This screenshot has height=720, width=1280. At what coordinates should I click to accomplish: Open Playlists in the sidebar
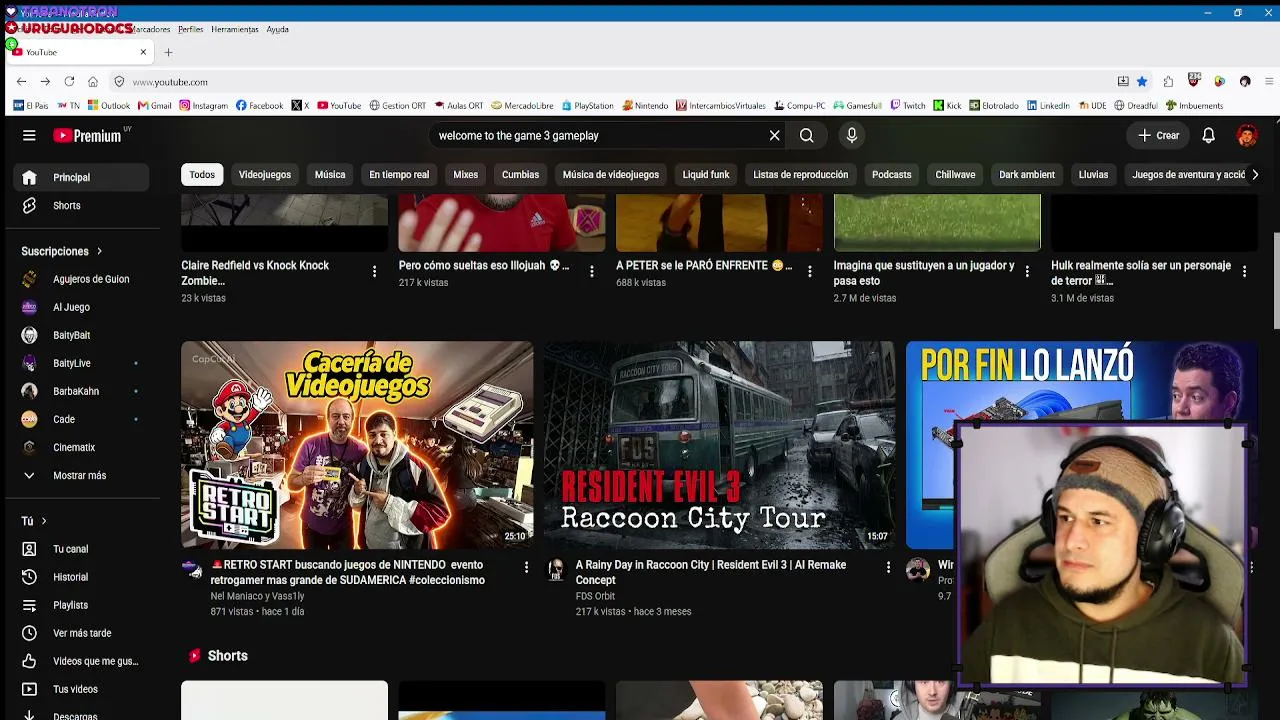(x=82, y=605)
